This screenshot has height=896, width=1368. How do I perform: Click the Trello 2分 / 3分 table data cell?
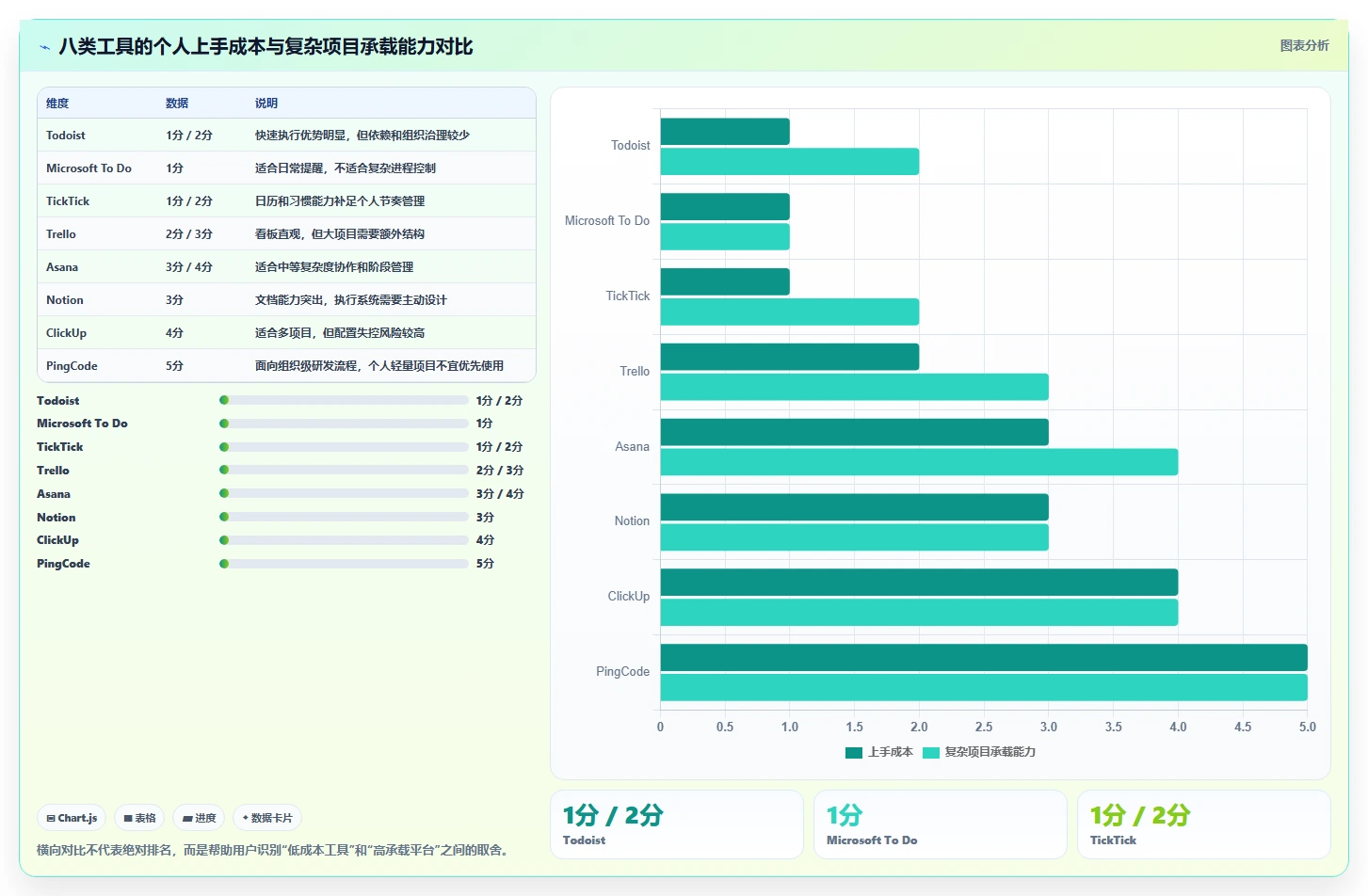[189, 234]
